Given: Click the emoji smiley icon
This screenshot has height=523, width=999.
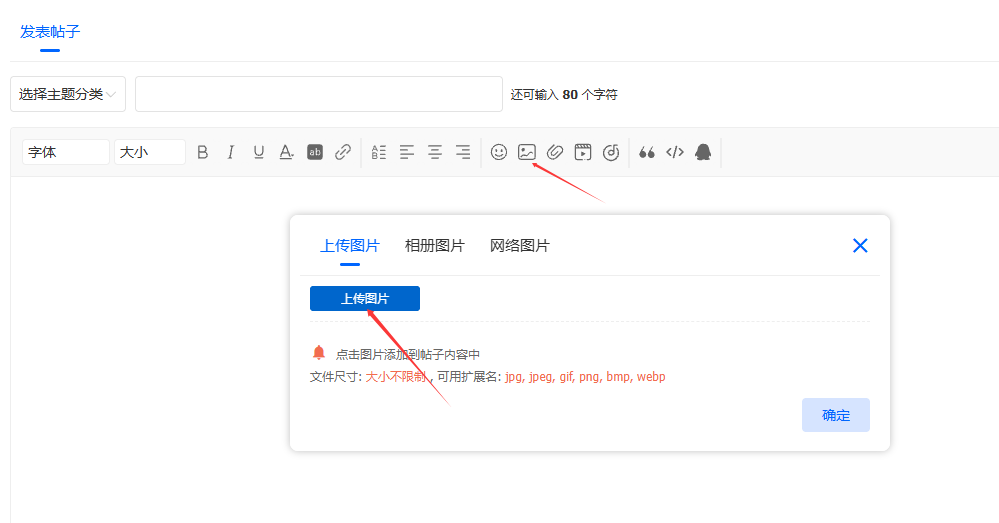Looking at the screenshot, I should pos(499,152).
